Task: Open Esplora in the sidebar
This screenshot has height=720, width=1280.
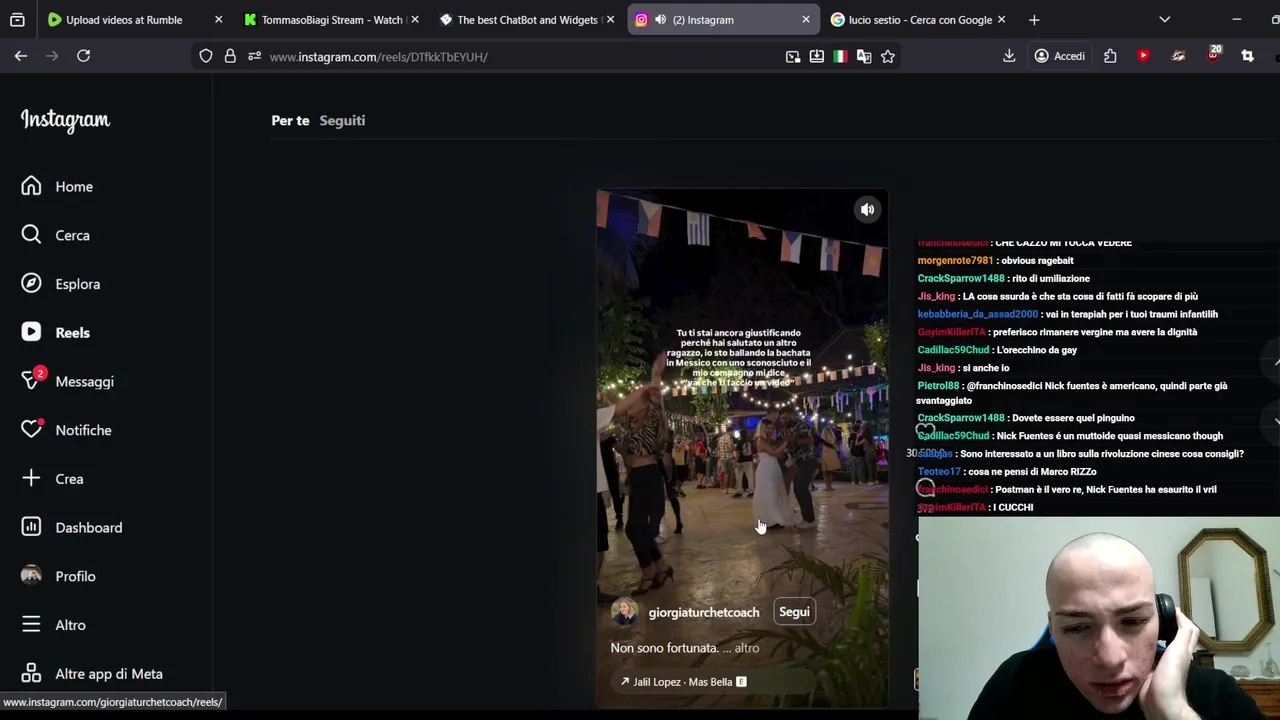Action: point(77,284)
